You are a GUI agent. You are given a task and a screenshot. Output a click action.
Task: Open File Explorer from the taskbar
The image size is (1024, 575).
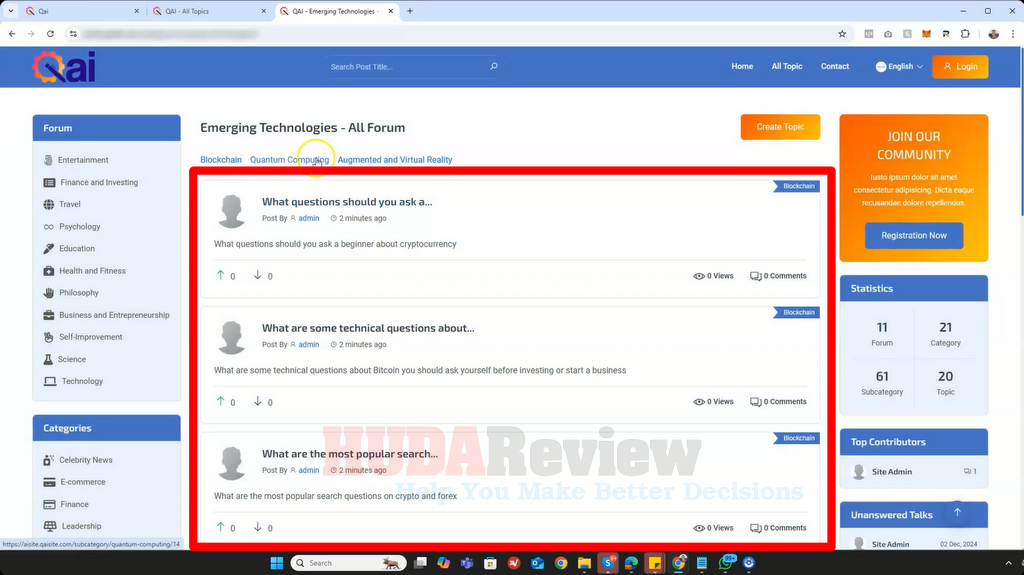pyautogui.click(x=584, y=563)
